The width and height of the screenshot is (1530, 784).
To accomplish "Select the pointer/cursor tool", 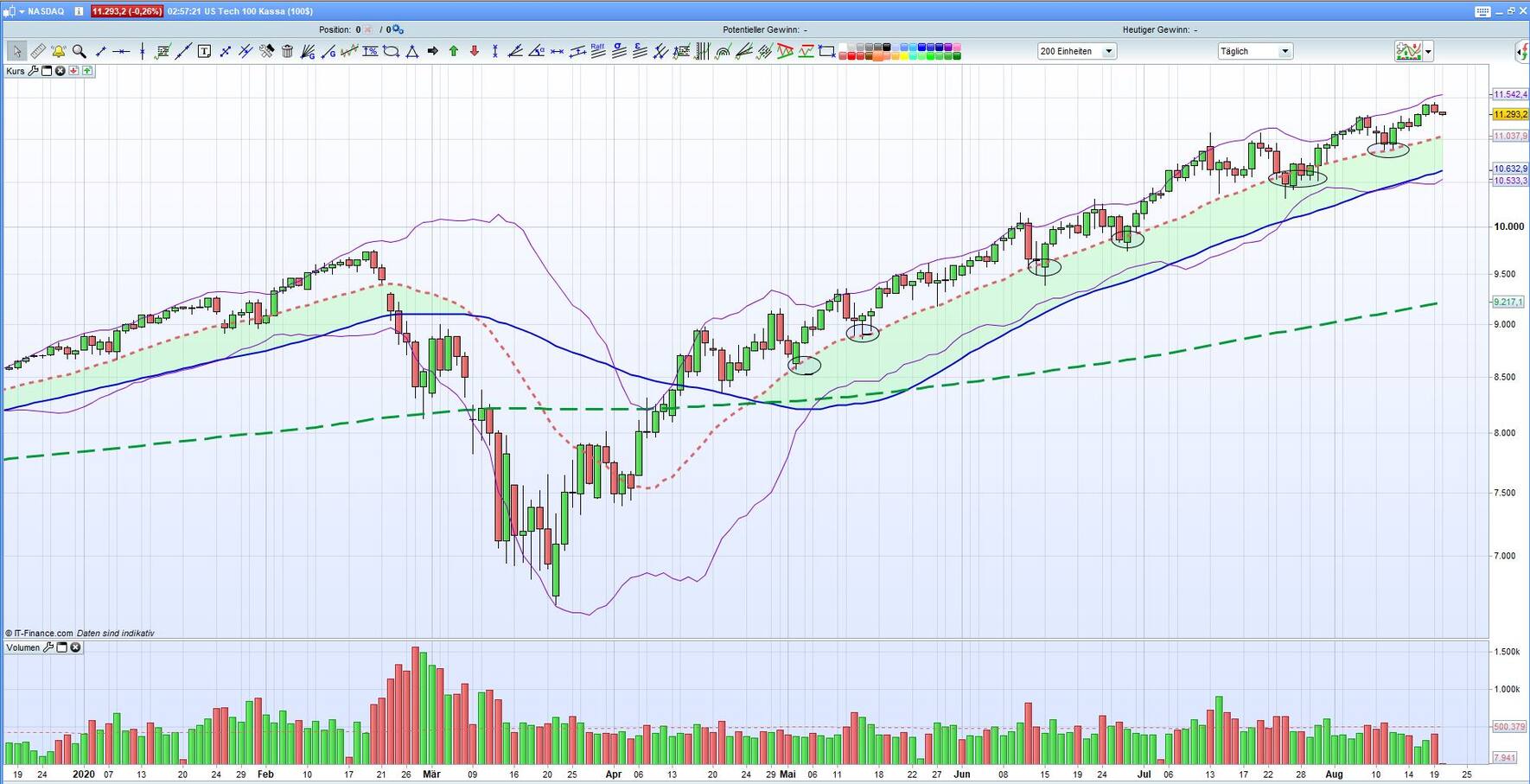I will [x=16, y=51].
